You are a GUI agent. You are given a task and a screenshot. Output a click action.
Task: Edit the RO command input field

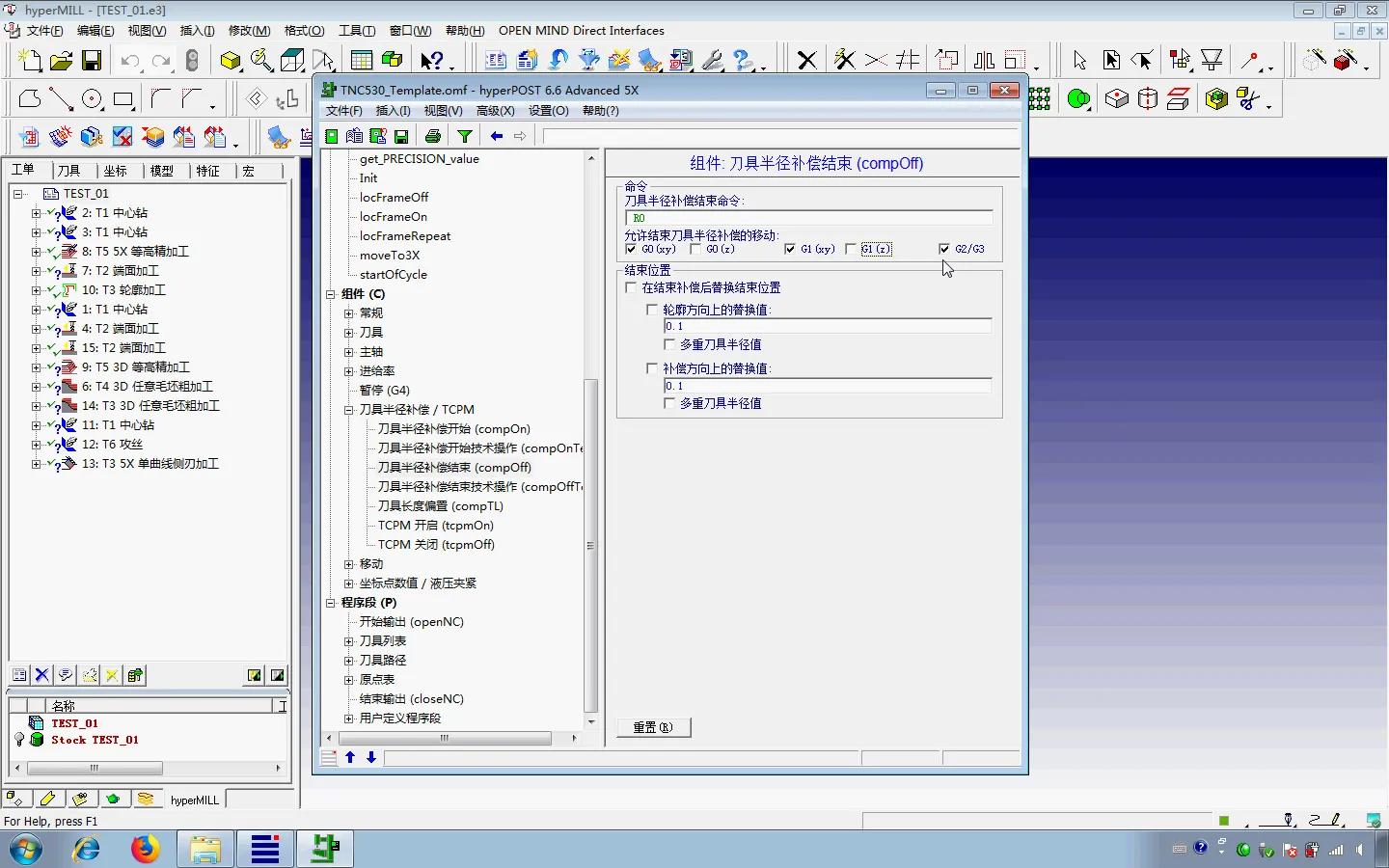[810, 218]
